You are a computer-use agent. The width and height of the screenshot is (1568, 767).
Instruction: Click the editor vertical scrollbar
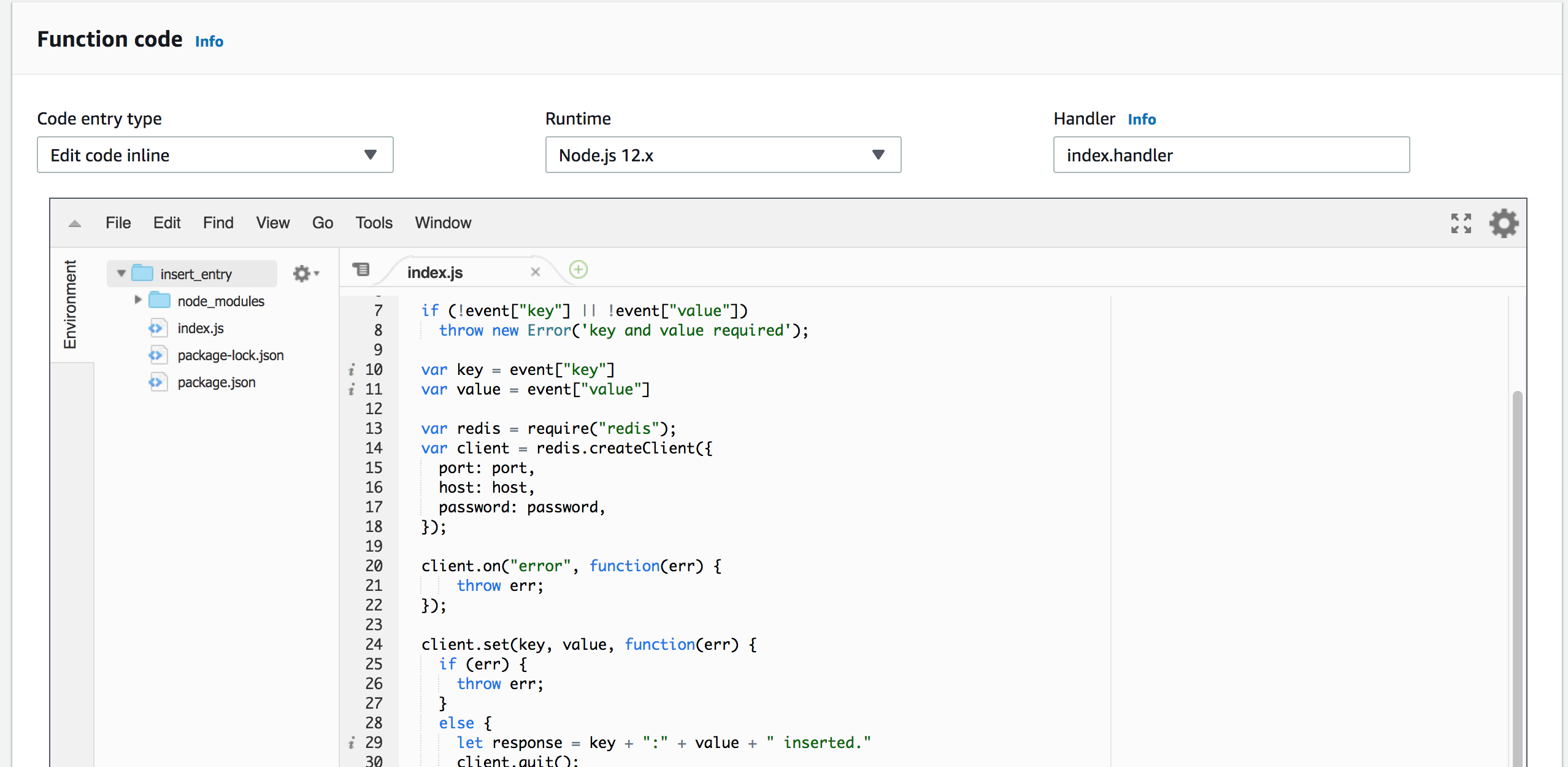[x=1517, y=552]
